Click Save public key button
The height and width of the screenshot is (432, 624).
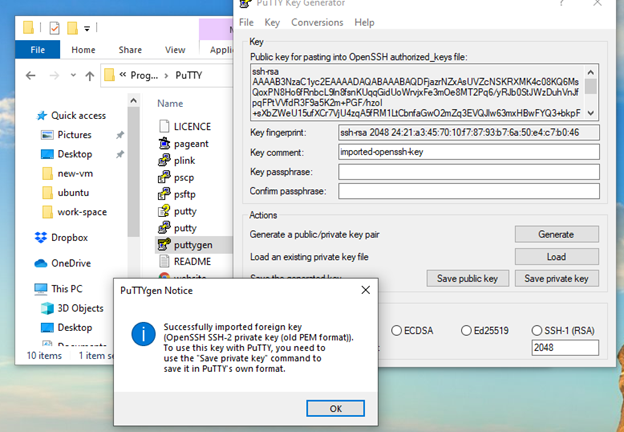pos(468,278)
